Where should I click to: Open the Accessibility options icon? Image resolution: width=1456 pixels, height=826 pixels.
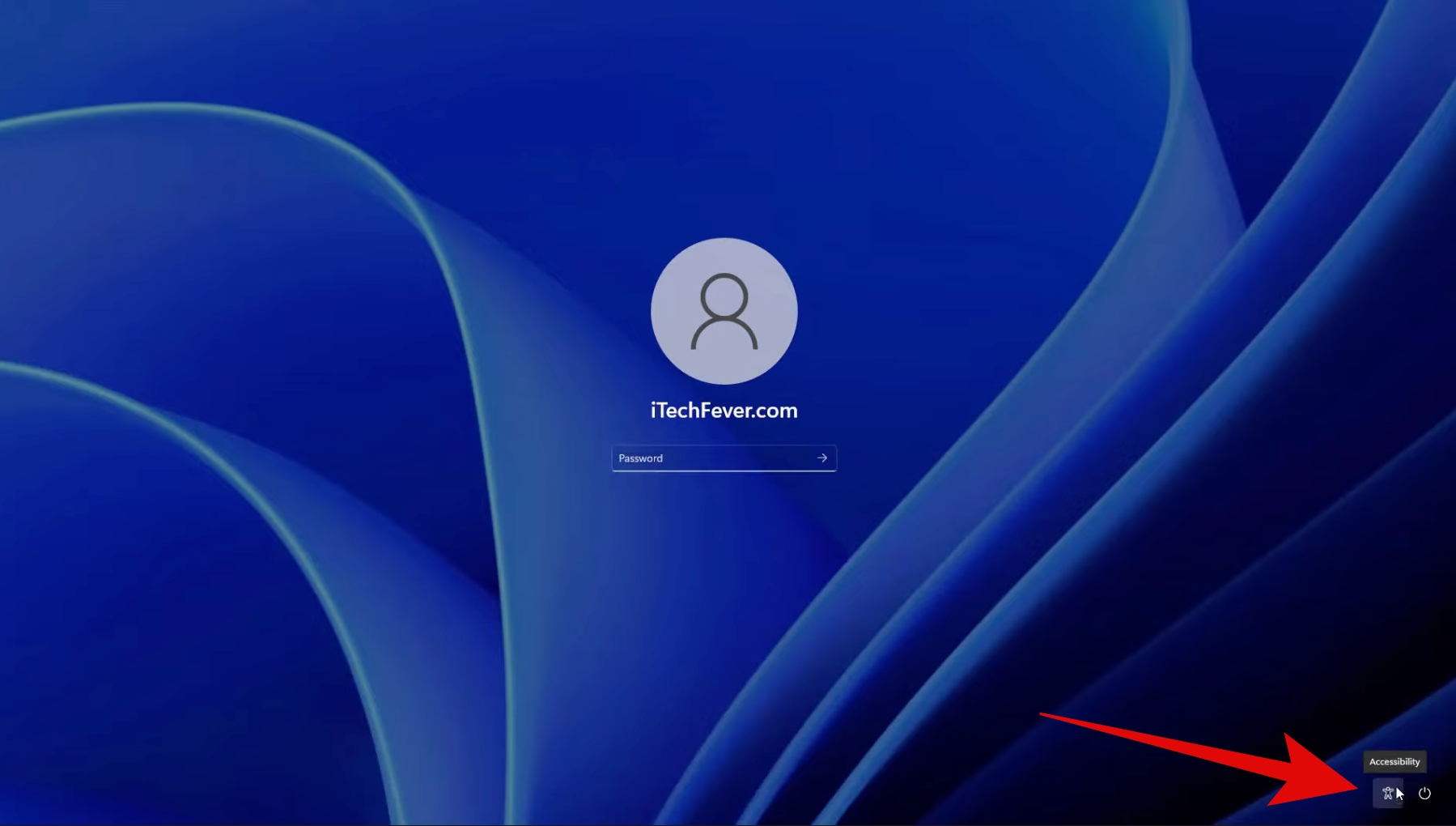pyautogui.click(x=1388, y=793)
